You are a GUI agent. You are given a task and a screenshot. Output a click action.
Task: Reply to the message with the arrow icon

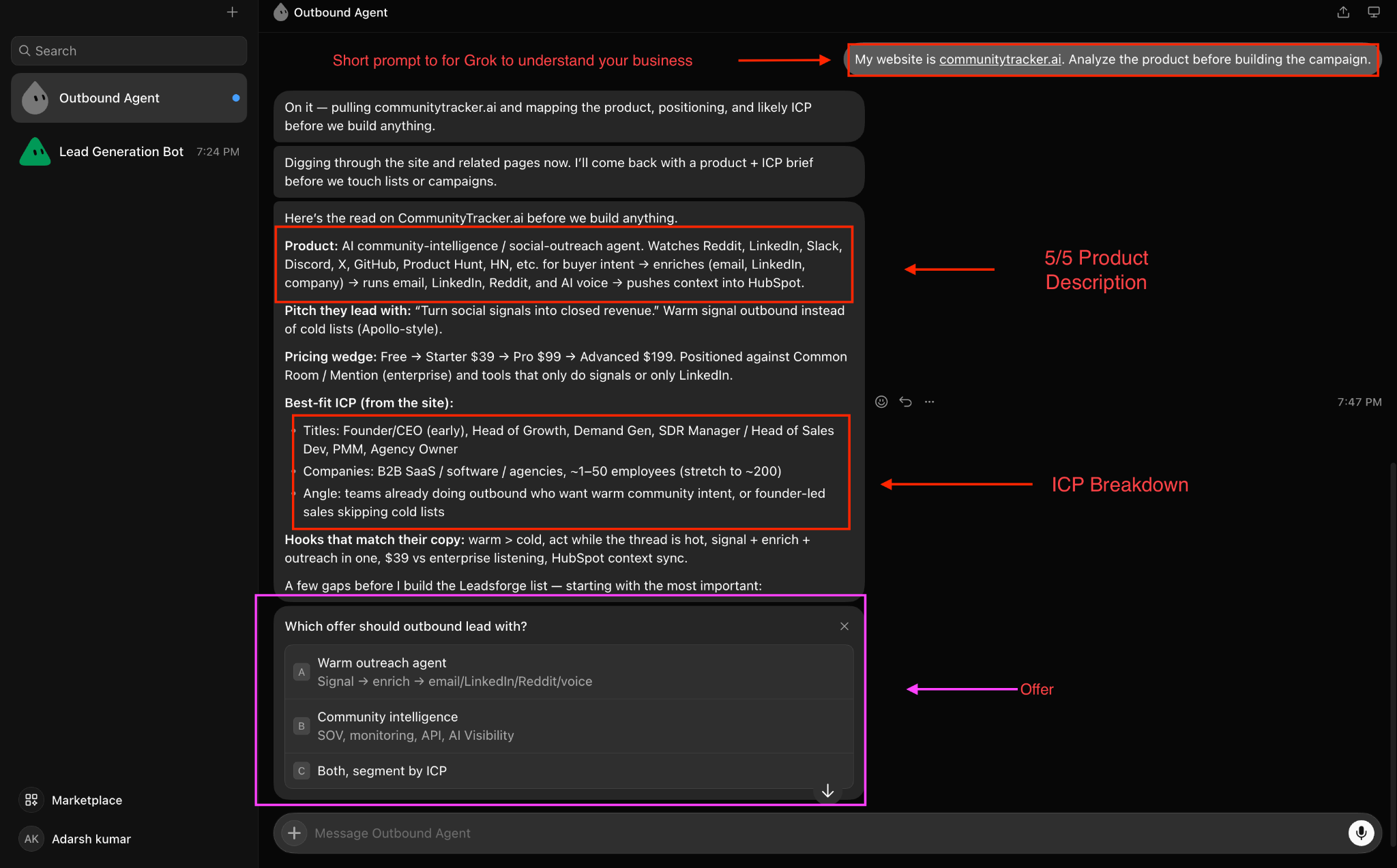click(905, 402)
